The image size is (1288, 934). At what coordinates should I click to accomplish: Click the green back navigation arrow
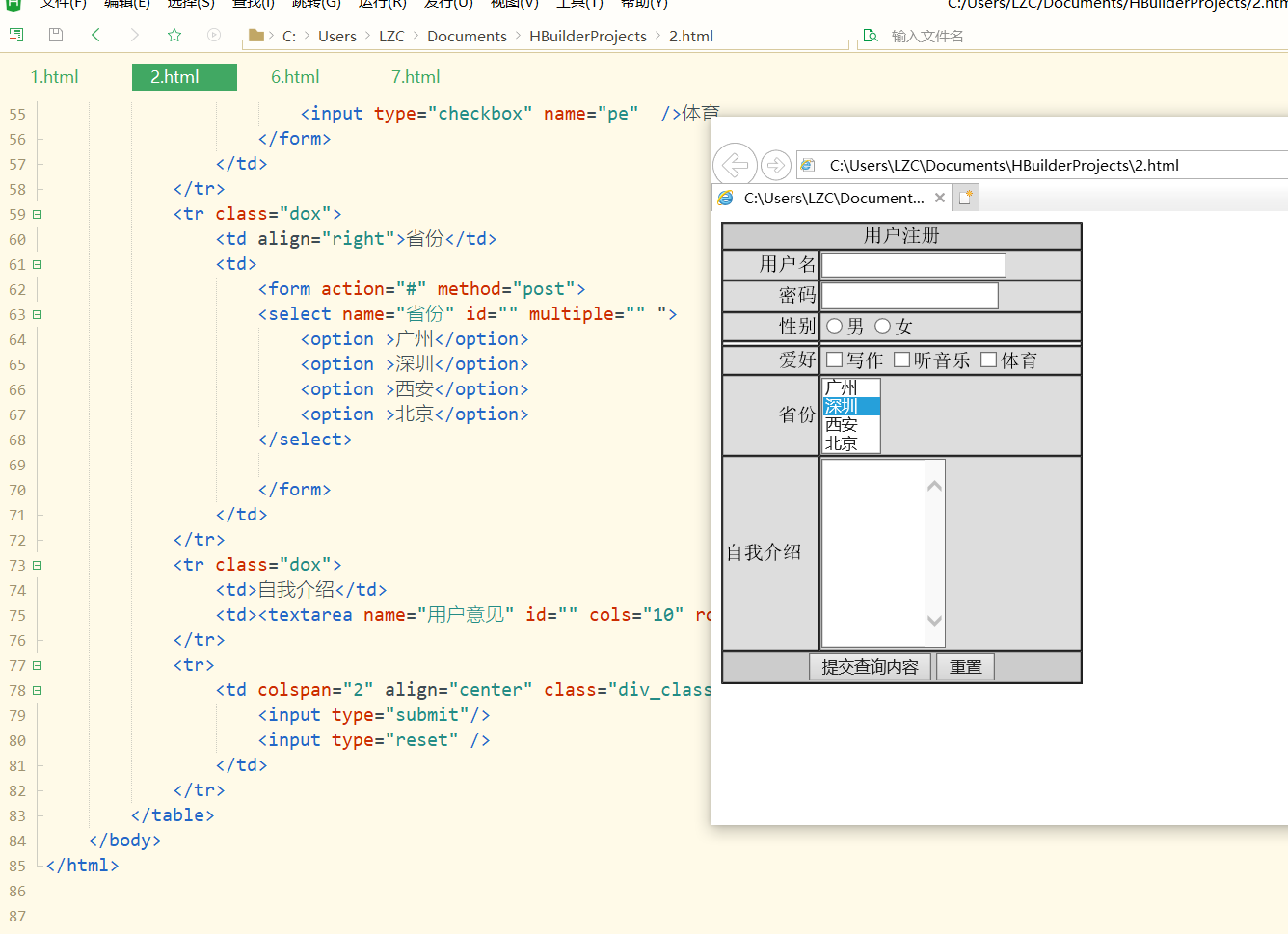point(95,36)
